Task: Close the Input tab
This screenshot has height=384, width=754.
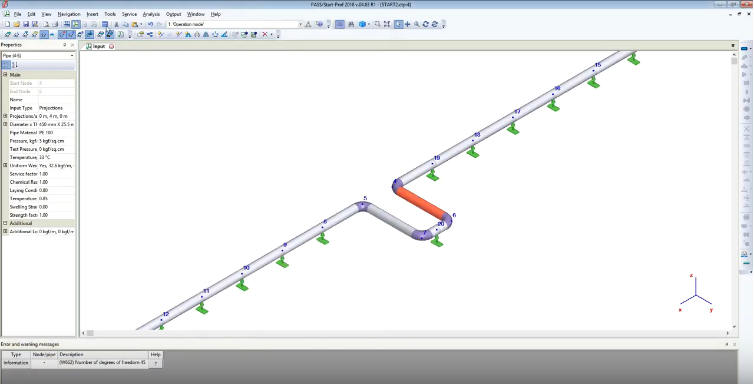Action: click(112, 46)
